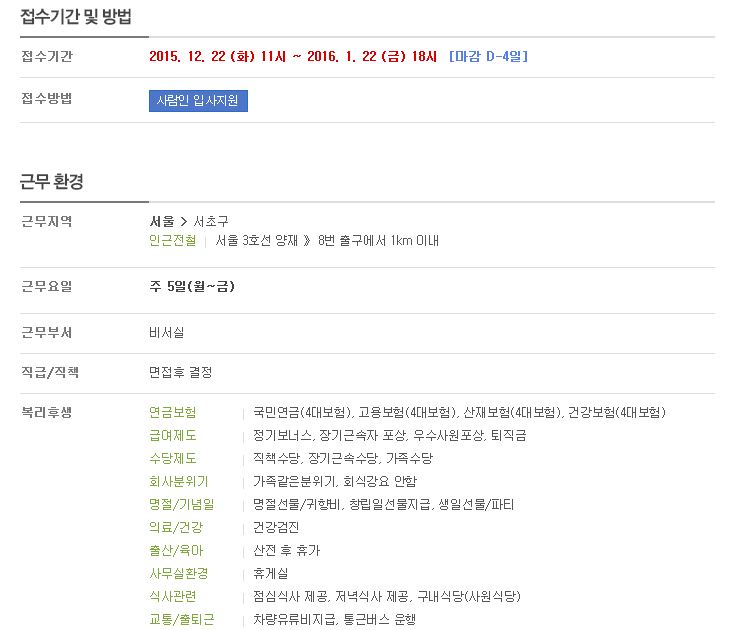Image resolution: width=745 pixels, height=630 pixels.
Task: Click the 출산/육아 benefits category
Action: [176, 550]
